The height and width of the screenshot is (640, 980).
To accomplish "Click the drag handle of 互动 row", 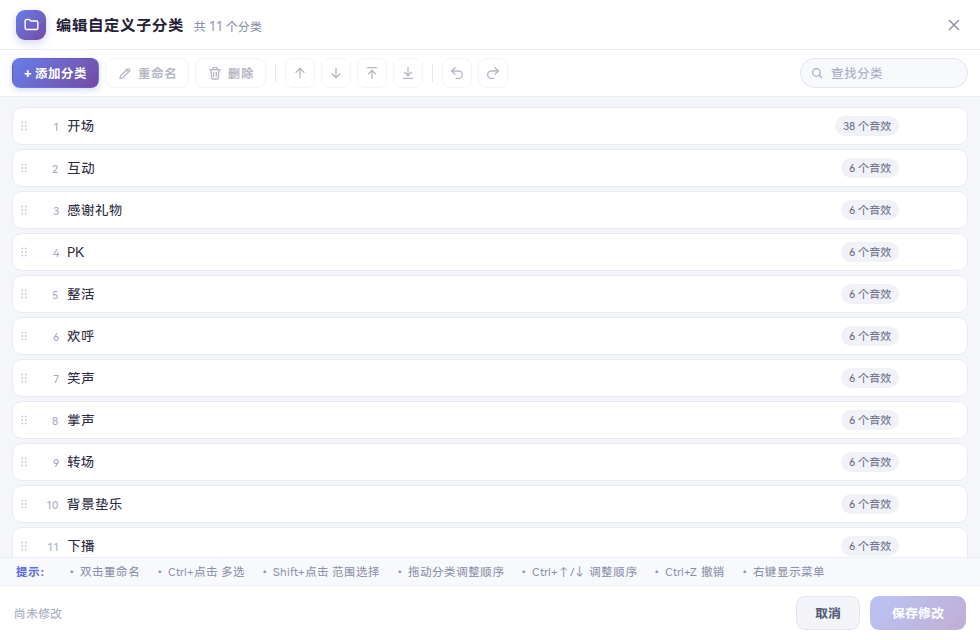I will (24, 168).
